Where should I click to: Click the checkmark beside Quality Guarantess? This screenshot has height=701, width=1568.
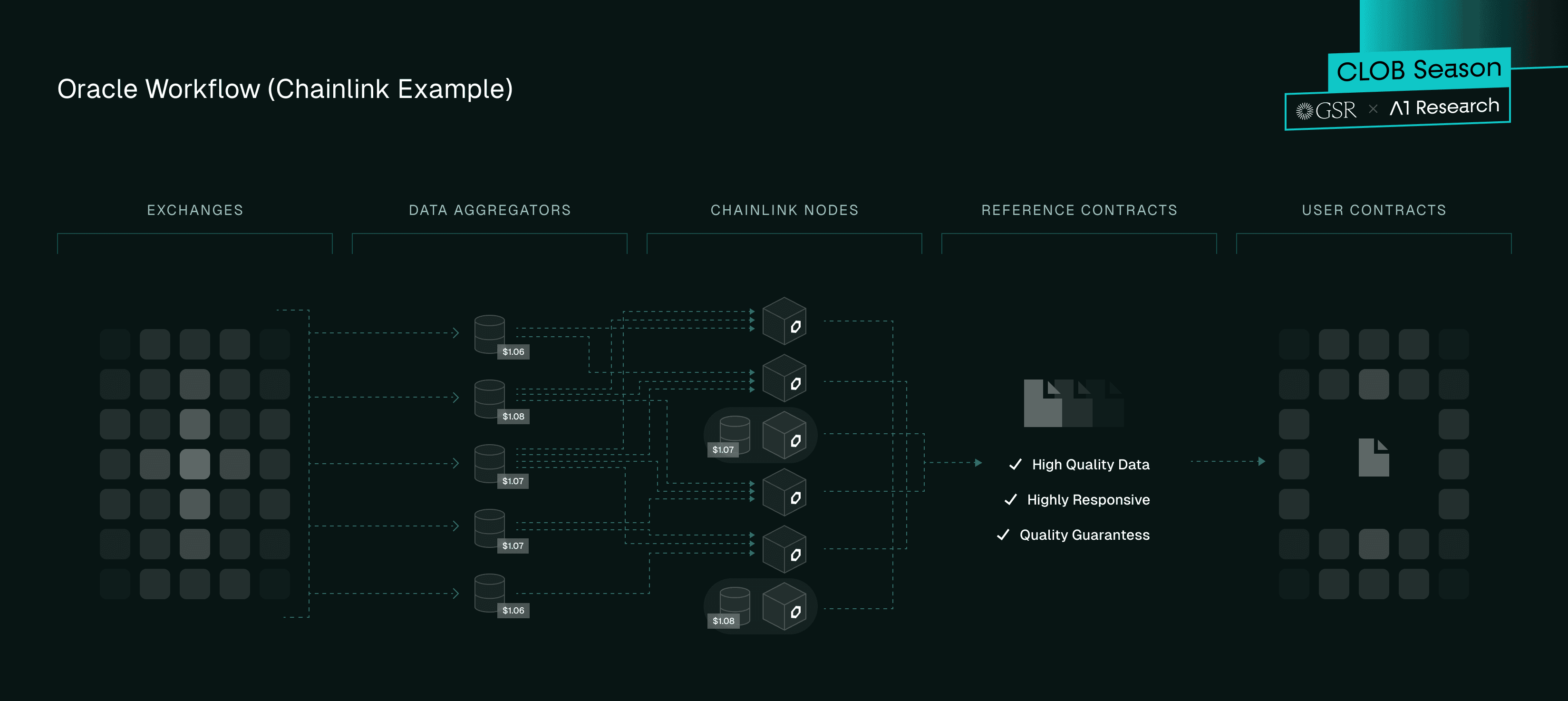1003,535
